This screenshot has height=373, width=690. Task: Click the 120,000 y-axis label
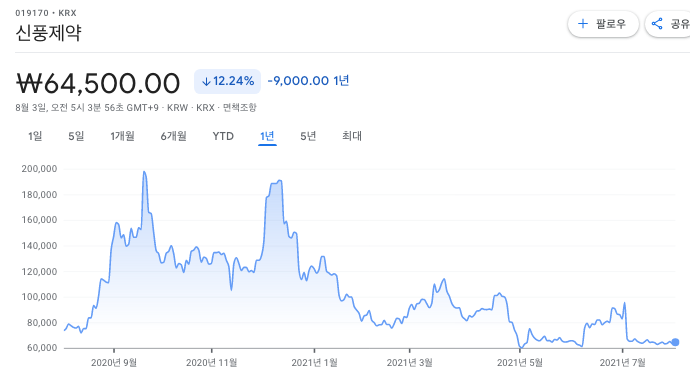(x=40, y=271)
